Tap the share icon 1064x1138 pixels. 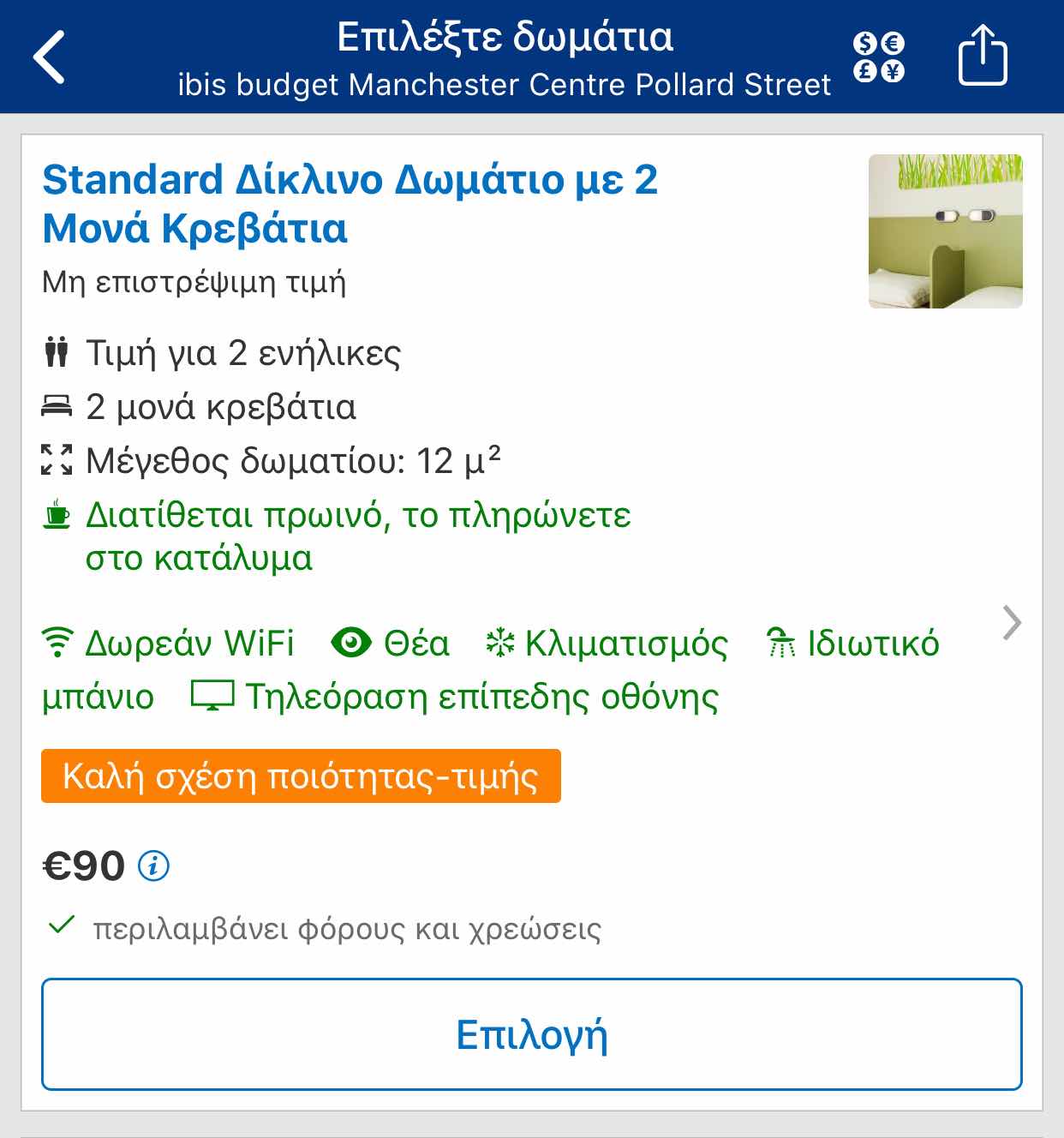982,55
